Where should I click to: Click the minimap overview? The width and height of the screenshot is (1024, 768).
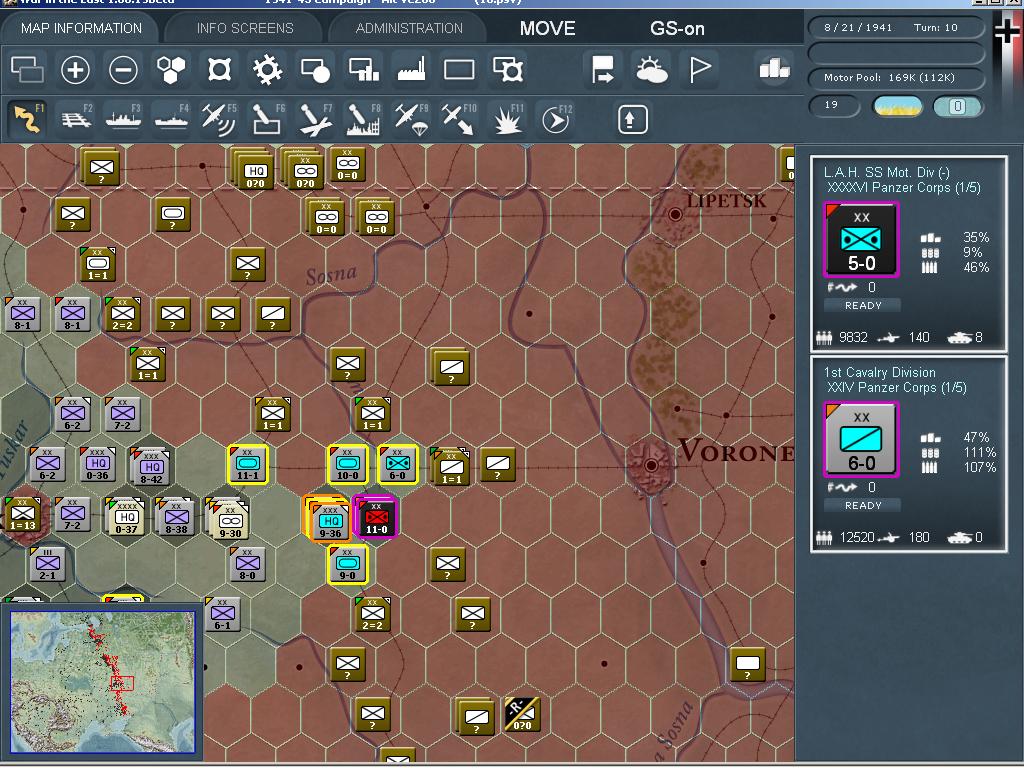coord(103,682)
